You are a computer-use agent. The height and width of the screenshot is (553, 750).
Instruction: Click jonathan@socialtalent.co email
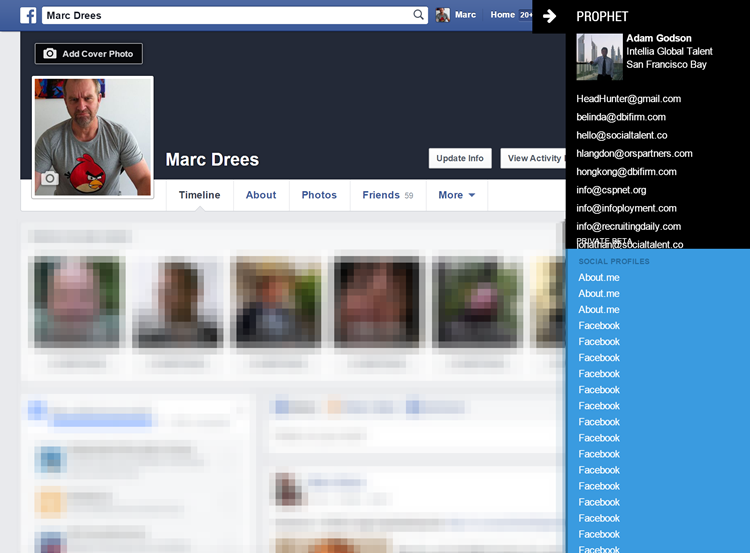(629, 245)
